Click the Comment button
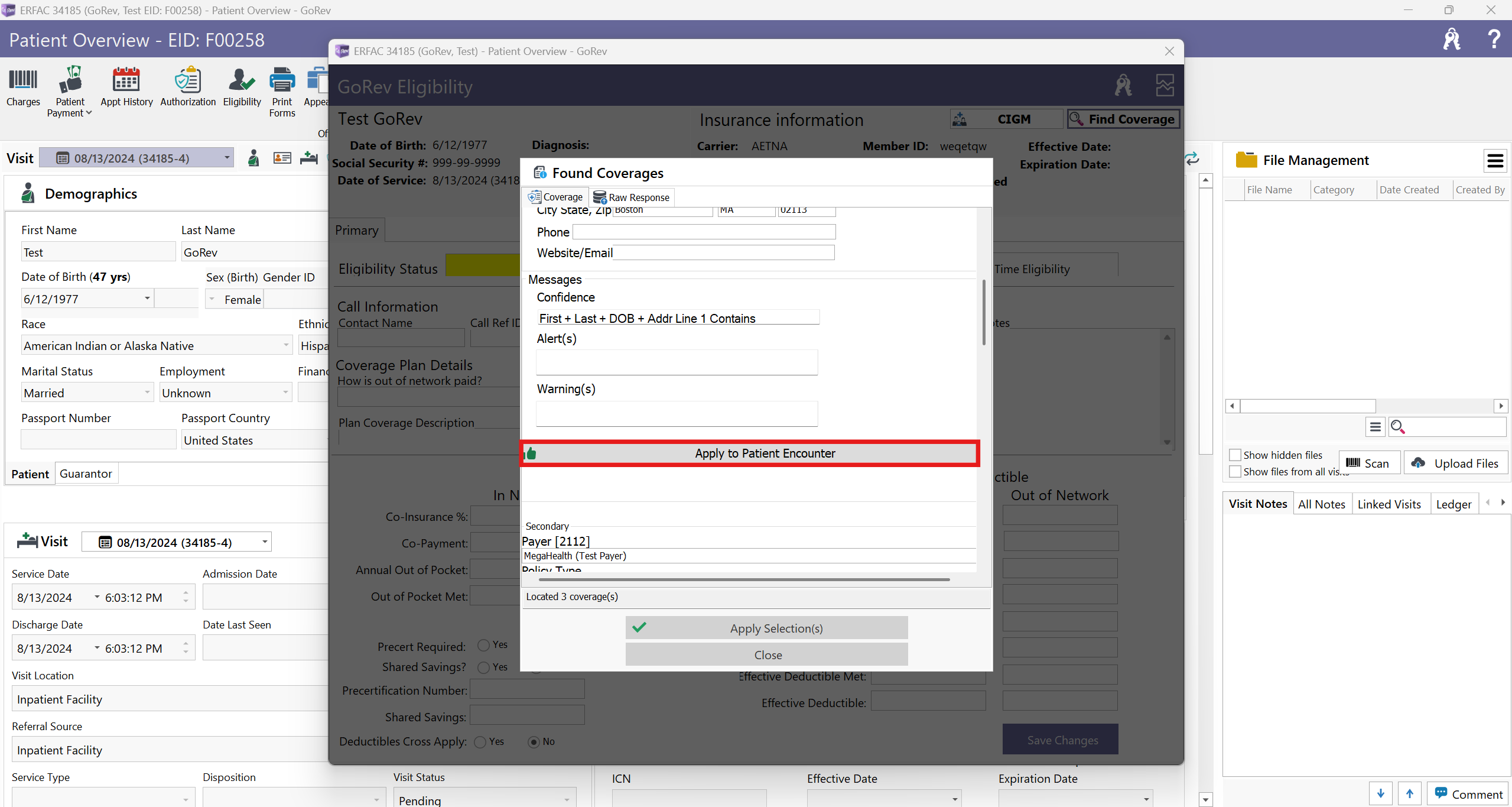Viewport: 1512px width, 807px height. (x=1468, y=793)
